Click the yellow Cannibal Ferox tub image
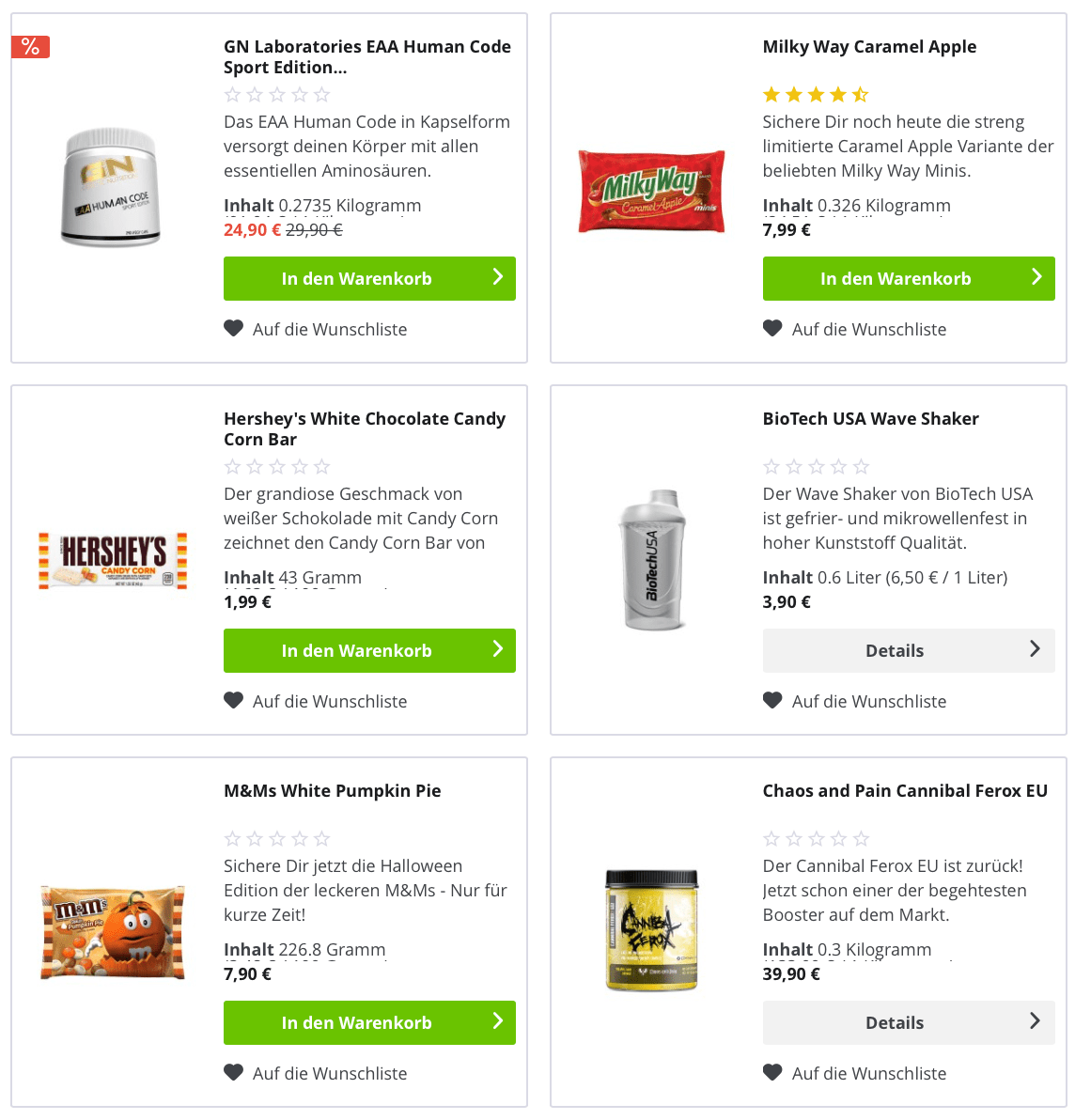Image resolution: width=1075 pixels, height=1120 pixels. coord(652,930)
